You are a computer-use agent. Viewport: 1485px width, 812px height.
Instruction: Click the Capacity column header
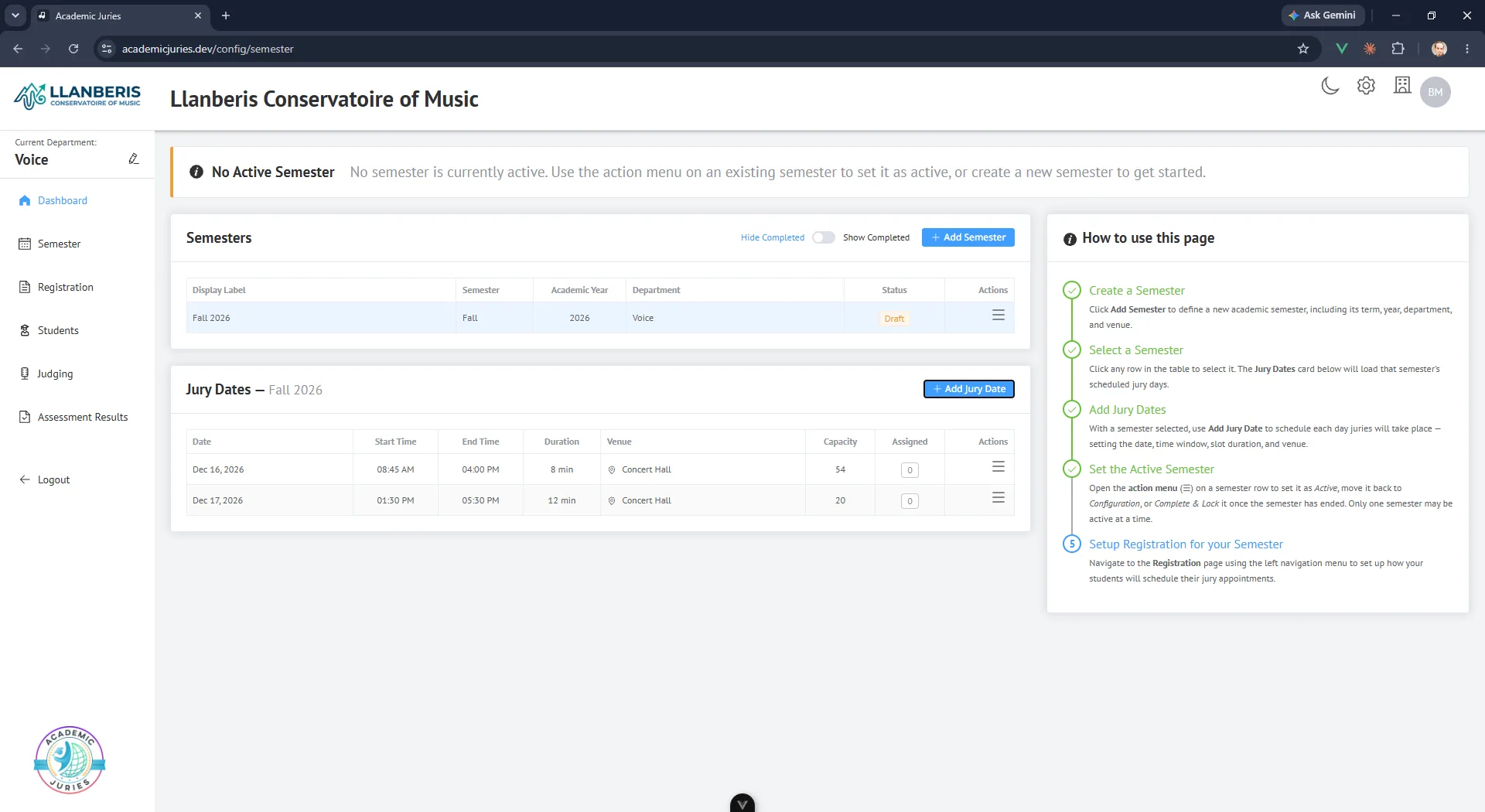point(840,442)
